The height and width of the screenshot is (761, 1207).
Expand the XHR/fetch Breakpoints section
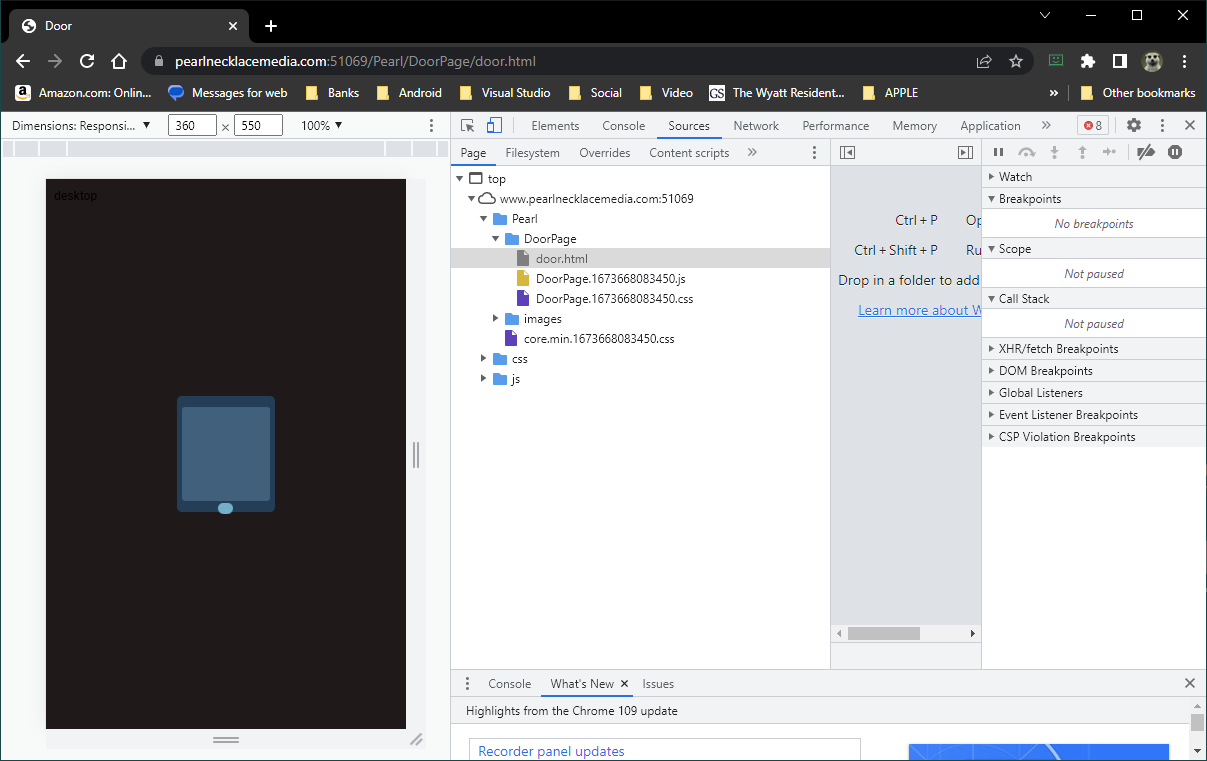1058,349
